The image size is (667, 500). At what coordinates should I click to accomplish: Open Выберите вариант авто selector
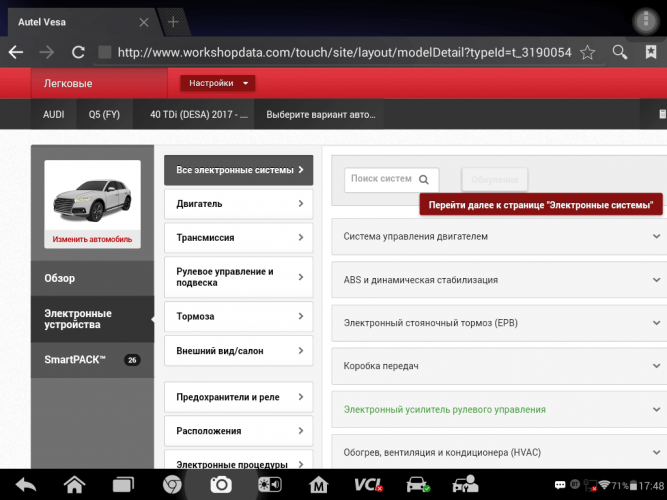click(319, 114)
